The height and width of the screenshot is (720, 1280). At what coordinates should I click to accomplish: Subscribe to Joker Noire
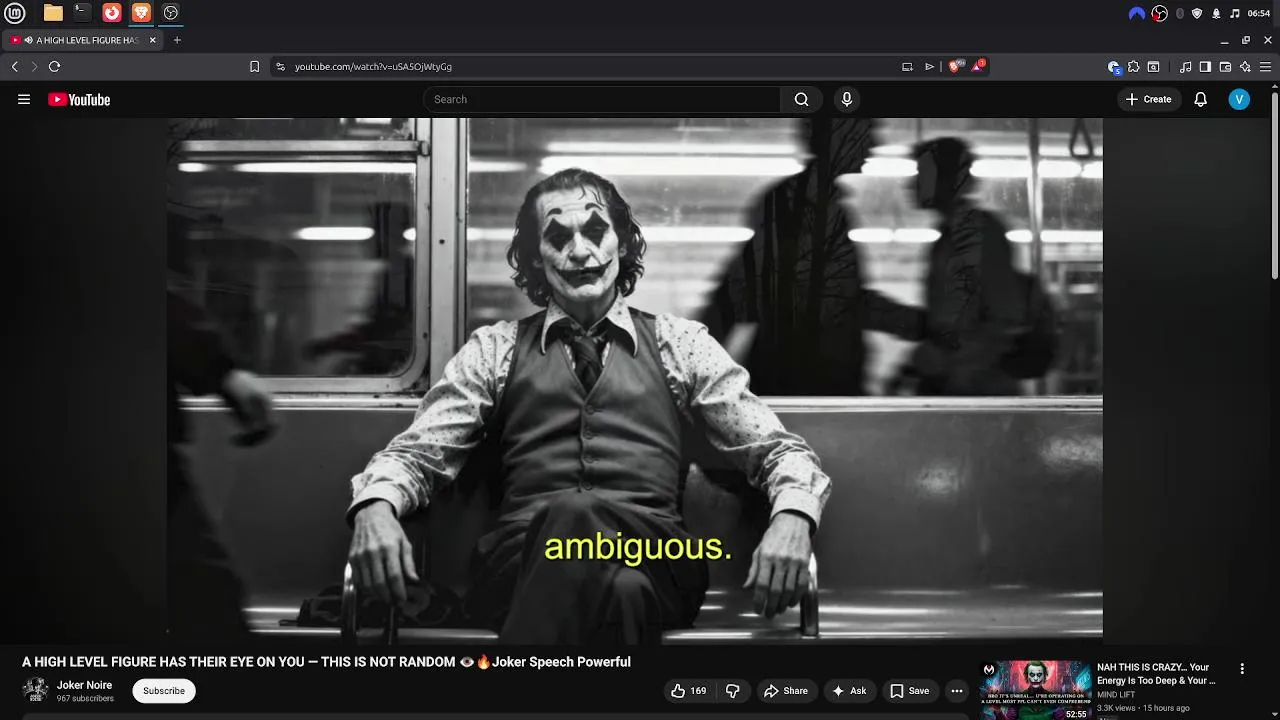click(164, 691)
